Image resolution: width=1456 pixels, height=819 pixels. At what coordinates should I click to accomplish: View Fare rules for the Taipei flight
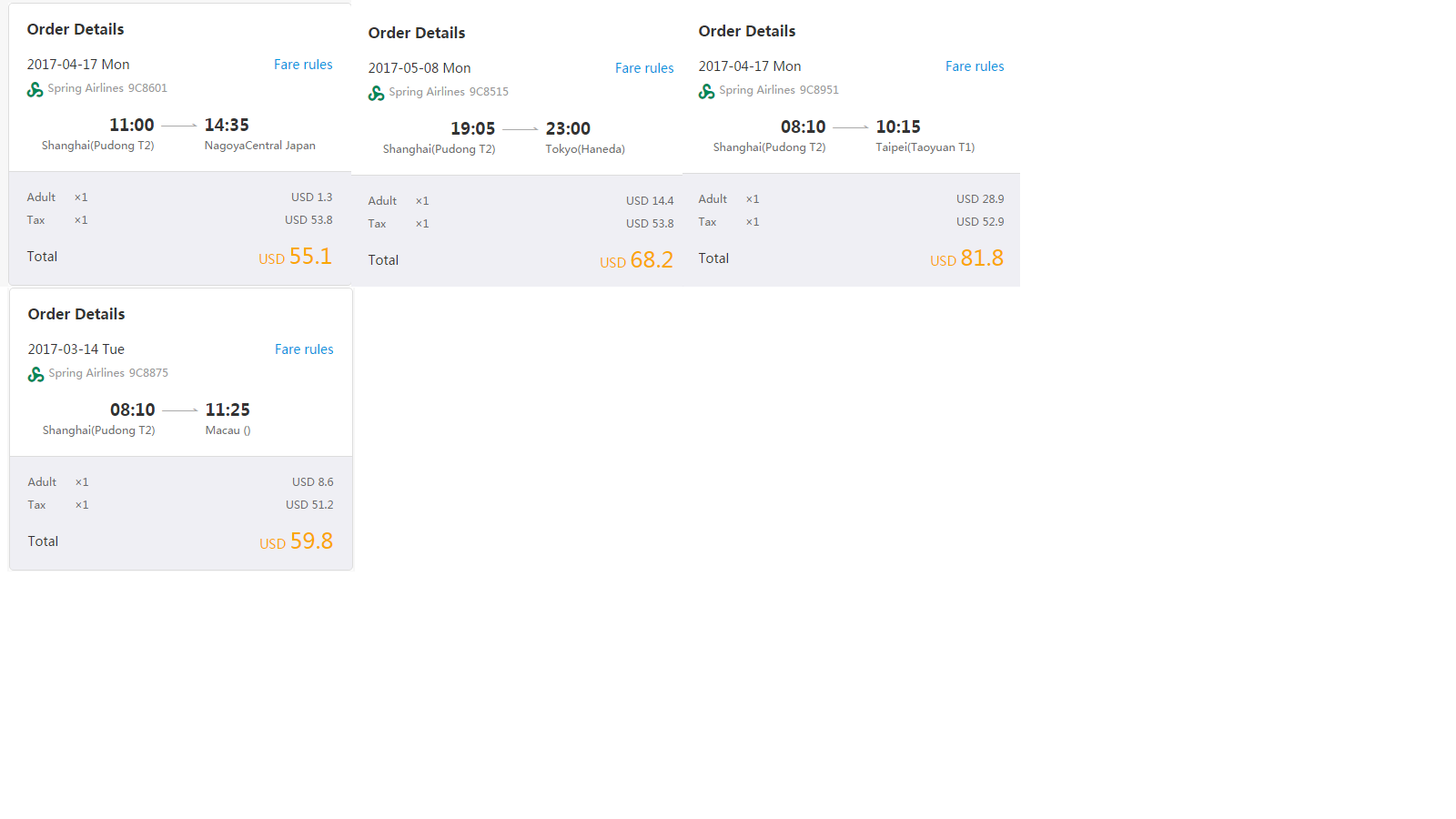(x=975, y=66)
